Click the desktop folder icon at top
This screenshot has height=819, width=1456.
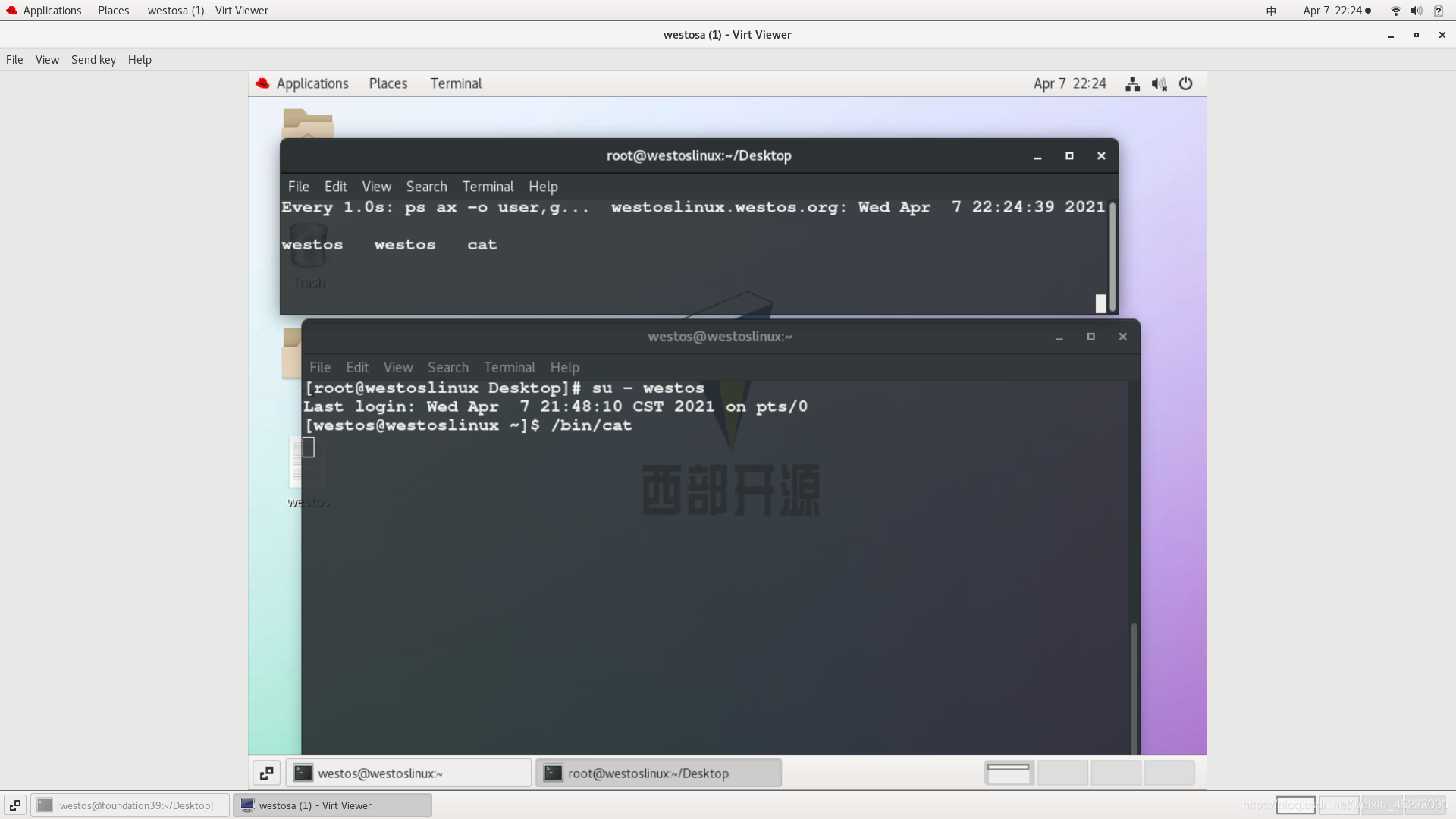pyautogui.click(x=308, y=123)
